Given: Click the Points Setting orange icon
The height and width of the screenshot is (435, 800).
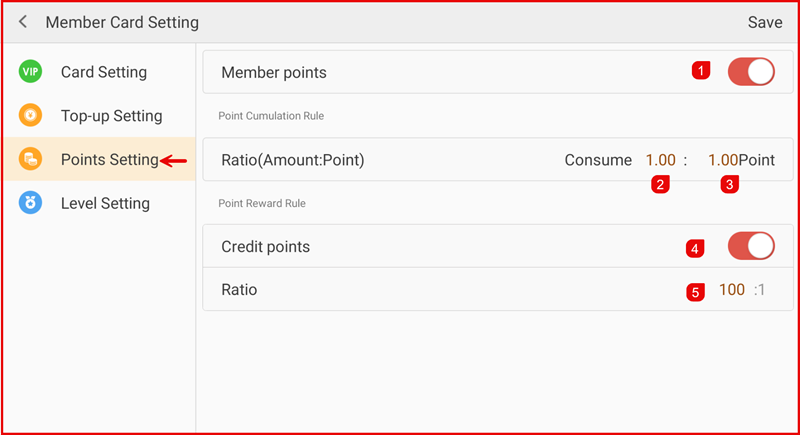Looking at the screenshot, I should tap(31, 159).
